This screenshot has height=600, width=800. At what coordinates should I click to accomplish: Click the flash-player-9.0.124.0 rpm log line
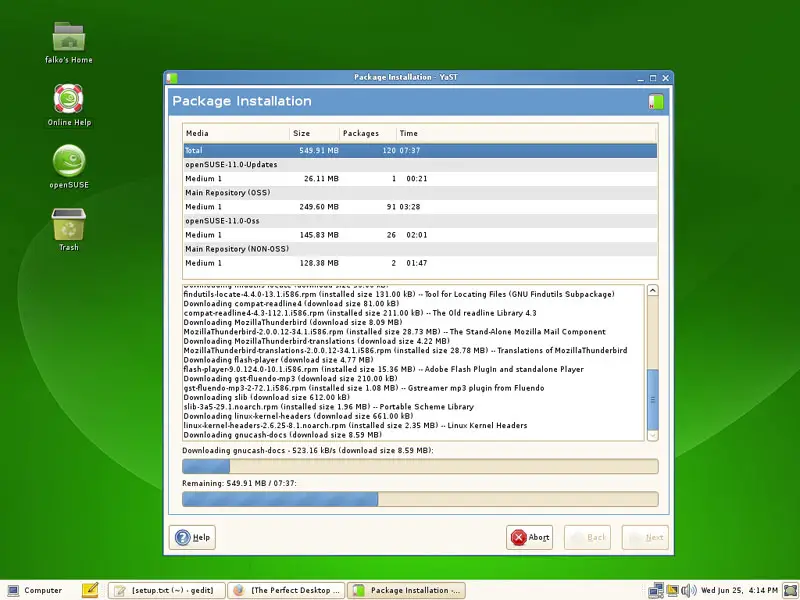[x=384, y=369]
